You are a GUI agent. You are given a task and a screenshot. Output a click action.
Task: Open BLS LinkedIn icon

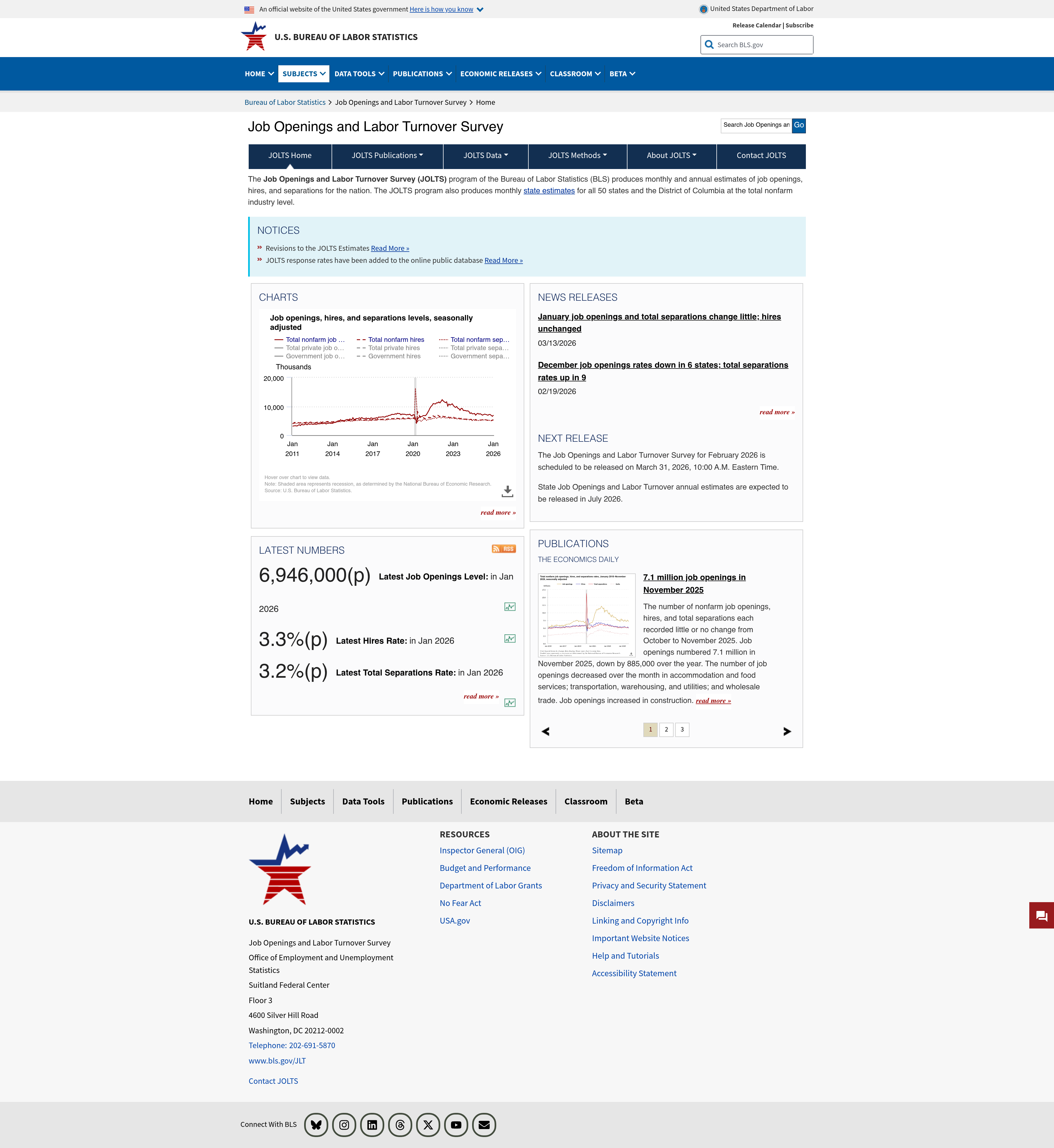click(x=372, y=1125)
